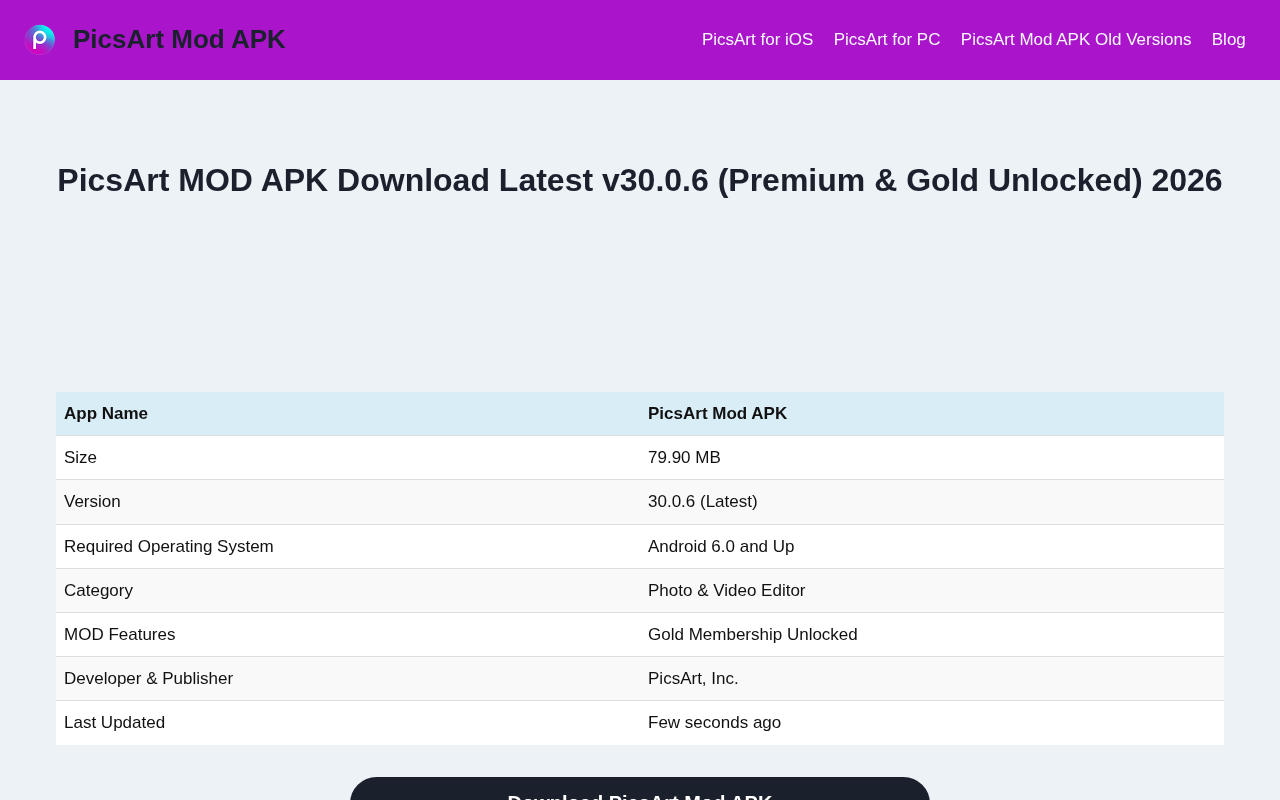Go to PicsArt for iOS page
Image resolution: width=1280 pixels, height=800 pixels.
click(x=758, y=40)
